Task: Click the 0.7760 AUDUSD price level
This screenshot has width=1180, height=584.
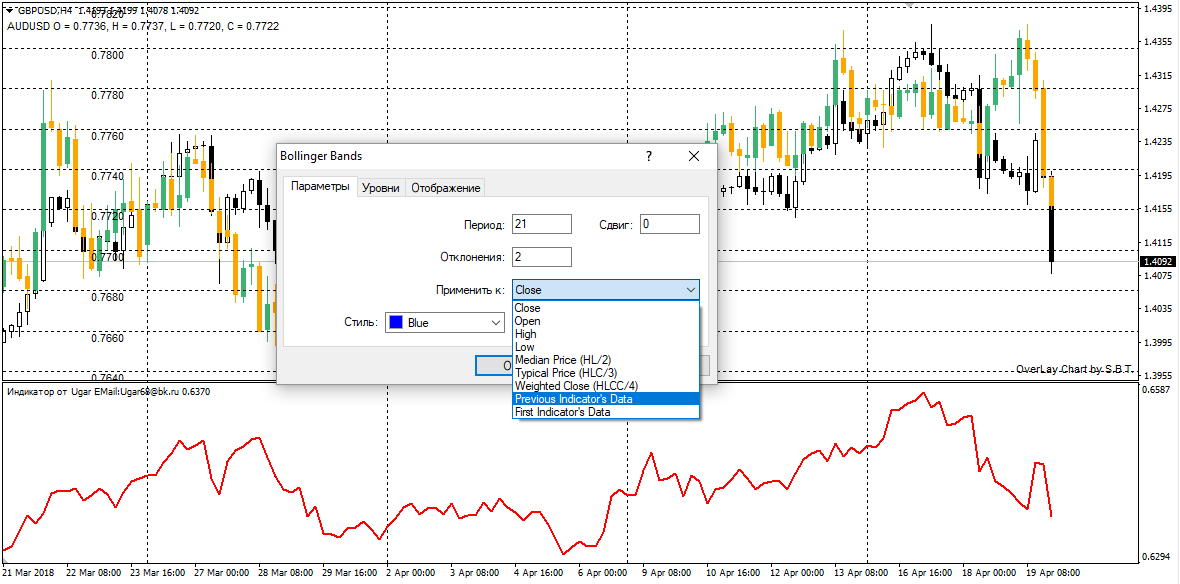Action: pos(108,136)
